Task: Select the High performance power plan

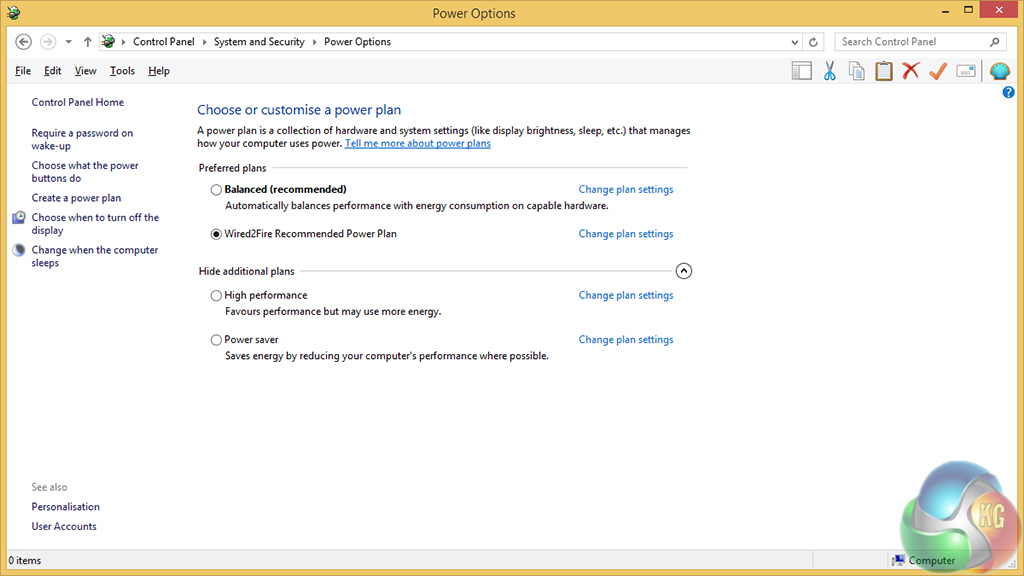Action: (216, 296)
